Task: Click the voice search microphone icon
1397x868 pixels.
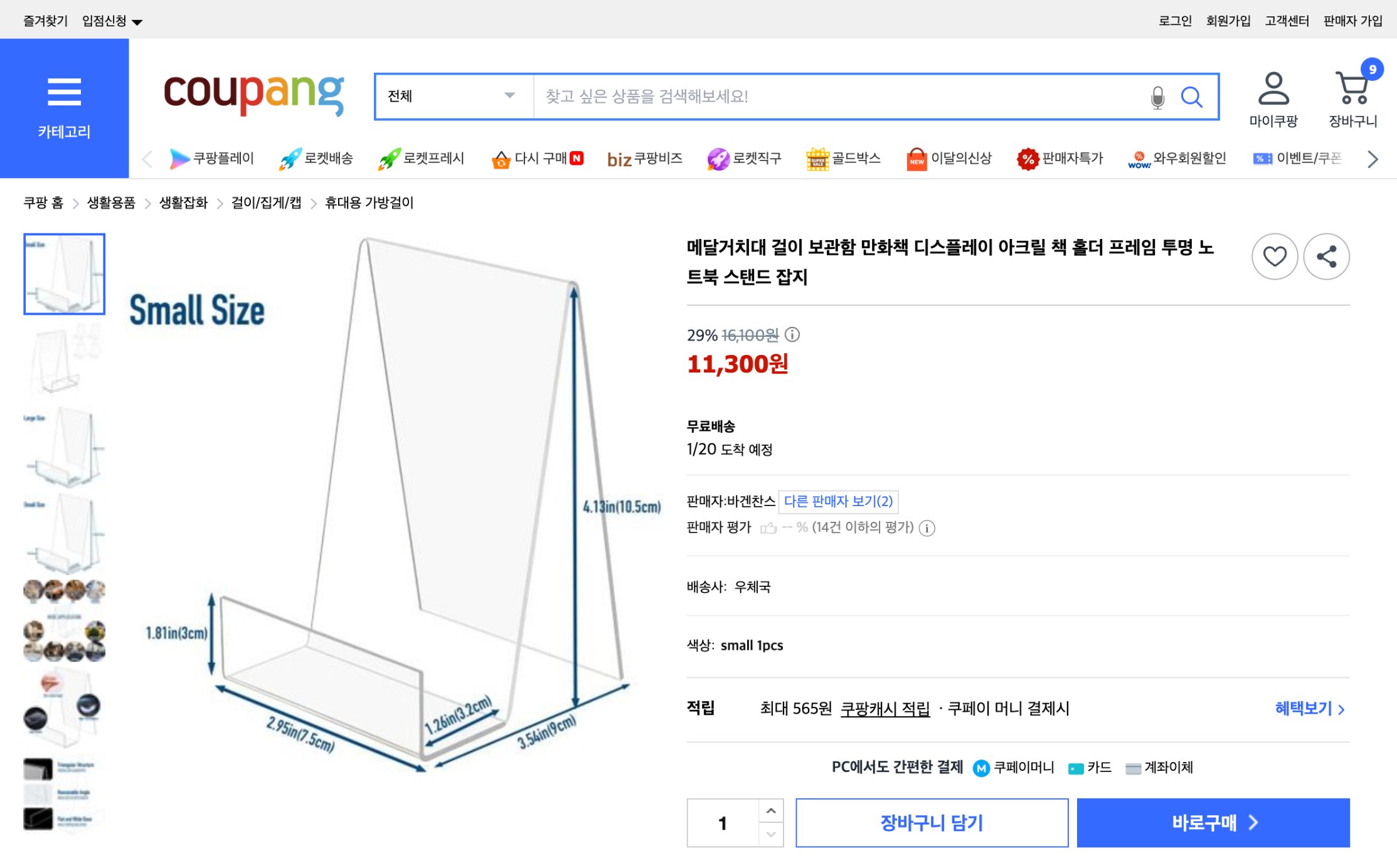Action: click(1157, 97)
